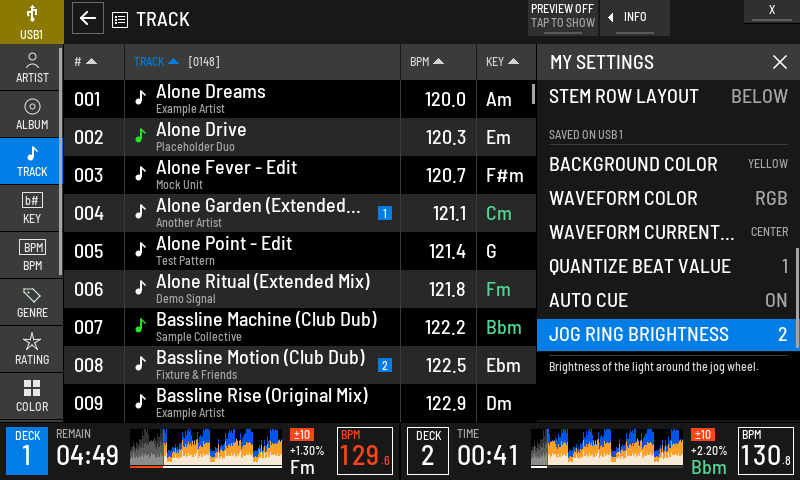Click Deck 2 key Bbm
This screenshot has width=800, height=480.
click(709, 467)
